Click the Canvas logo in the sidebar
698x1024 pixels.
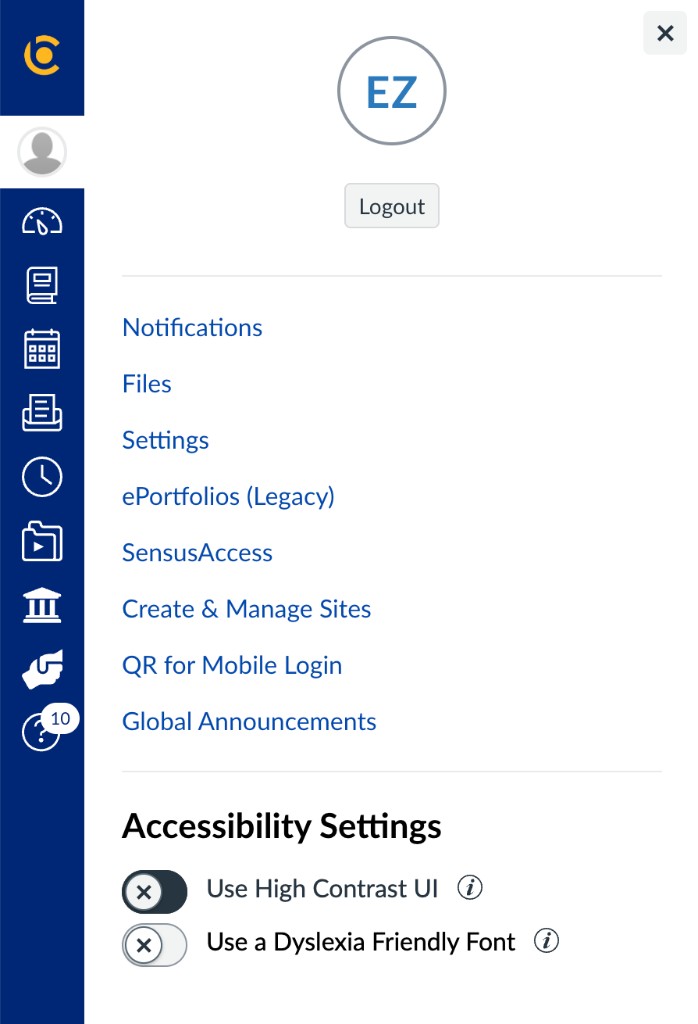[x=42, y=56]
